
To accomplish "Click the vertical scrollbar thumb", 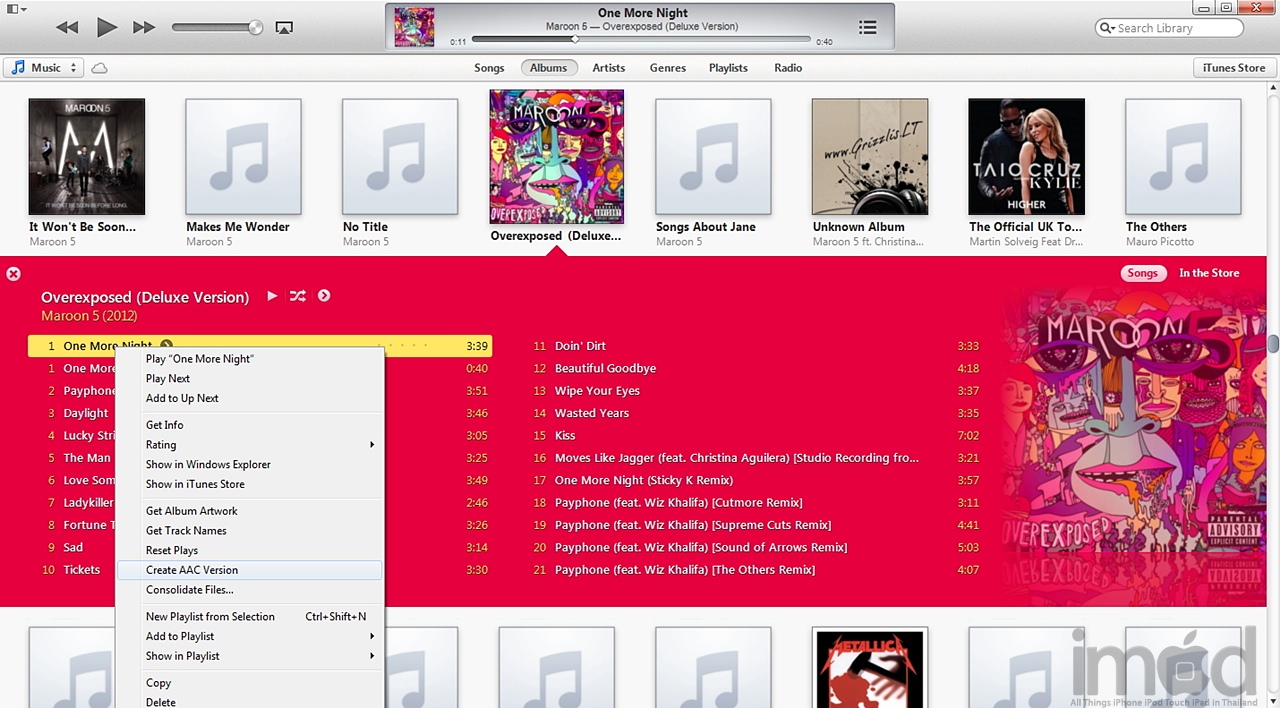I will (x=1273, y=344).
